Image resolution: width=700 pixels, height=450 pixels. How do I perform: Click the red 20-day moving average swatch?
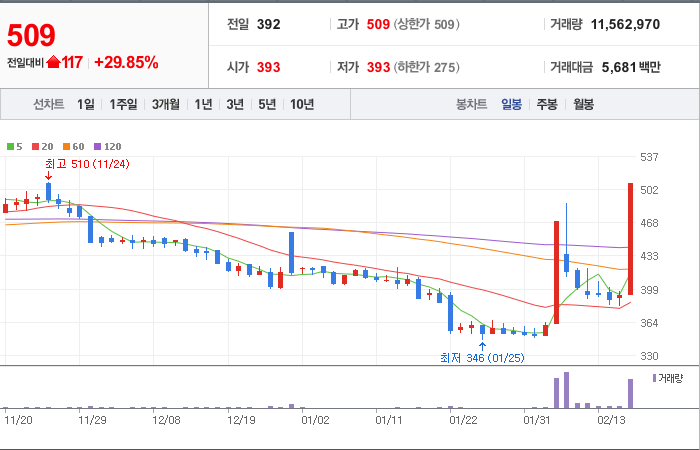(x=35, y=146)
